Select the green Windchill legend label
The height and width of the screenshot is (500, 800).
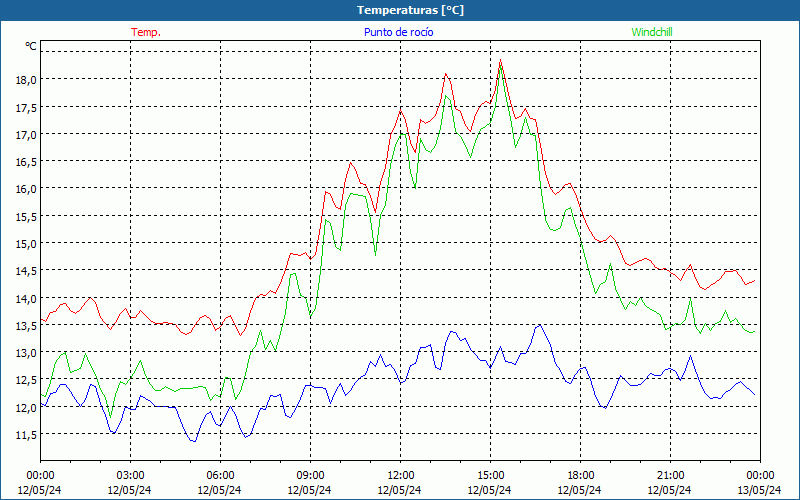coord(652,32)
